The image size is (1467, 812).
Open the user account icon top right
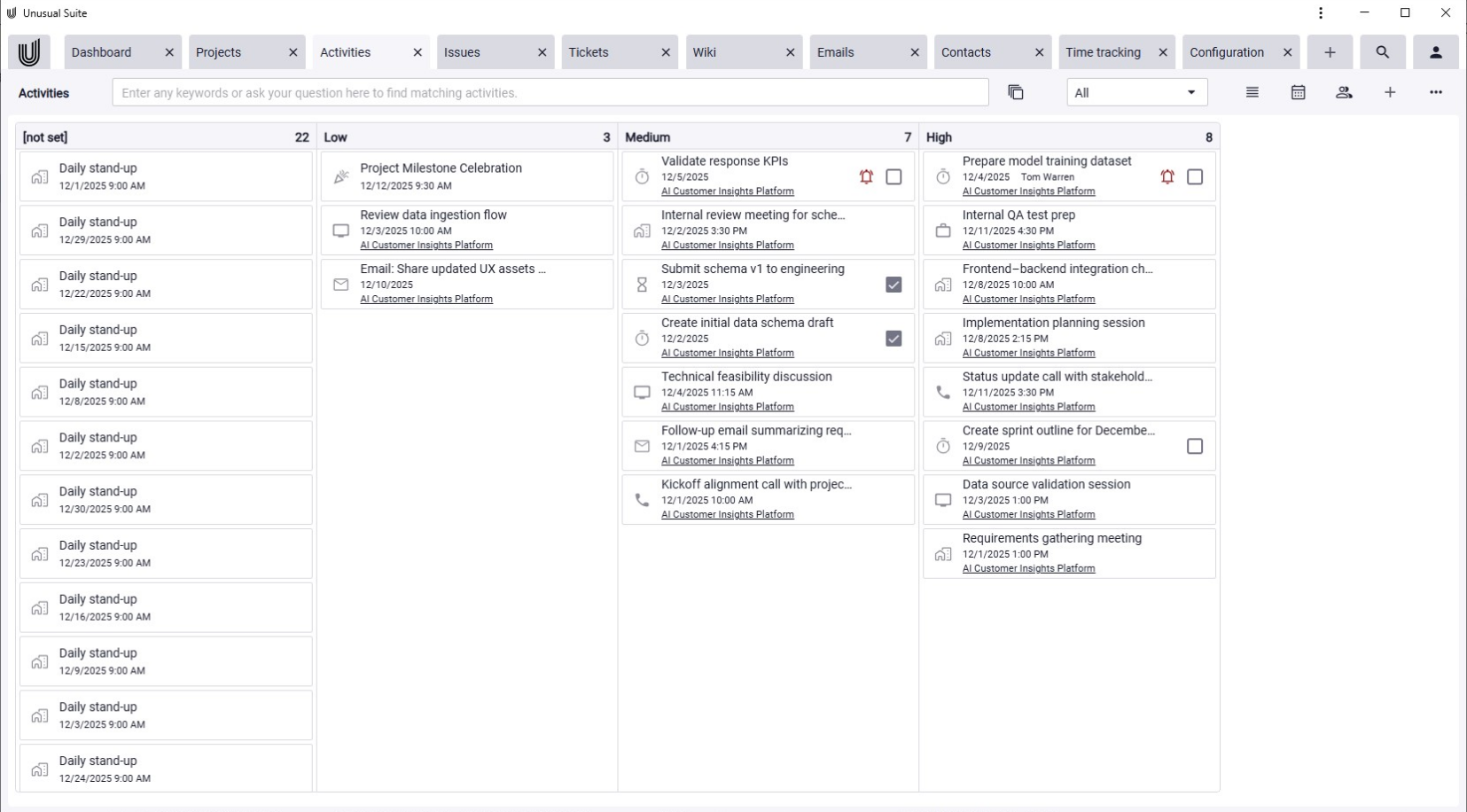pyautogui.click(x=1435, y=52)
